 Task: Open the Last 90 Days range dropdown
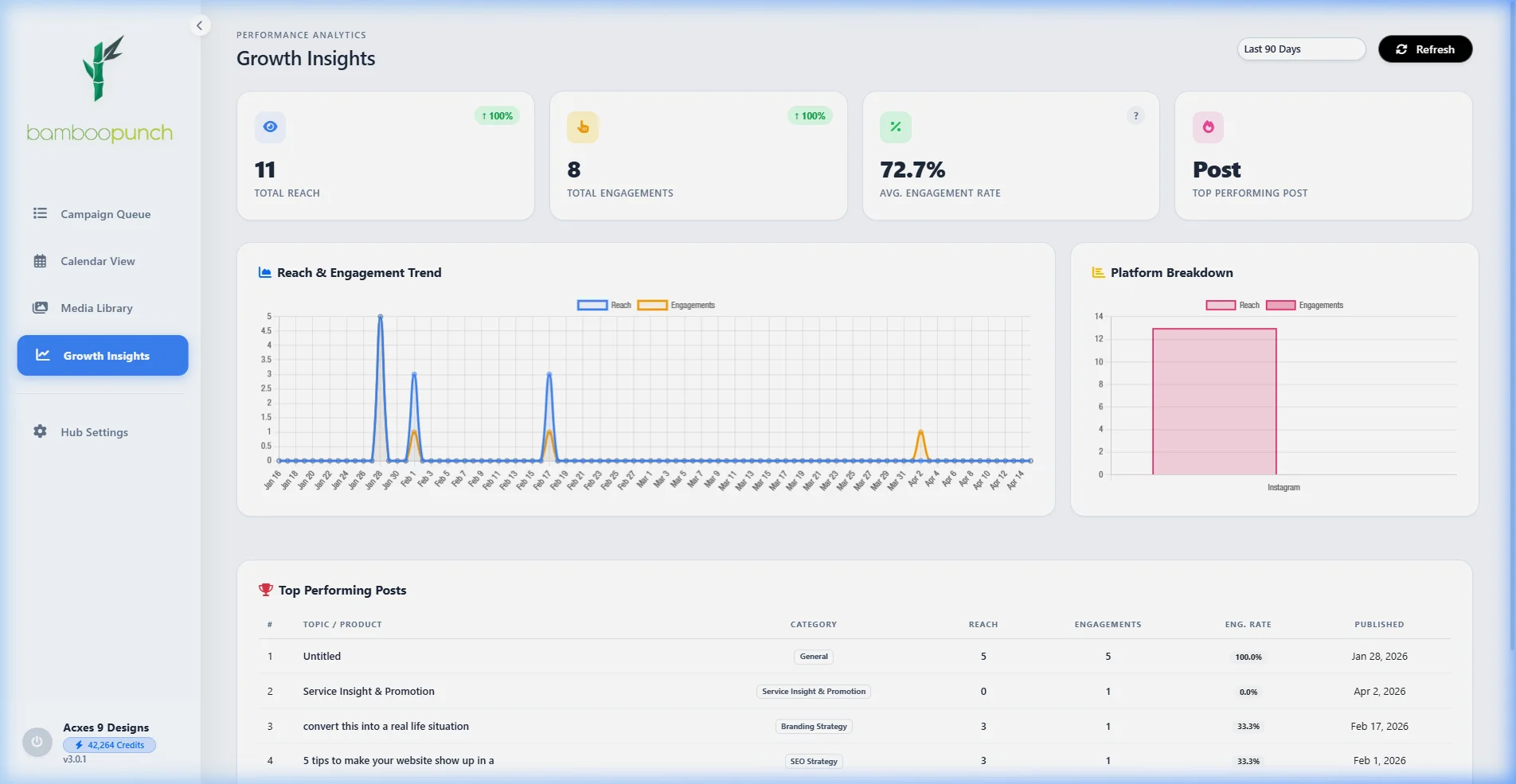pos(1301,49)
